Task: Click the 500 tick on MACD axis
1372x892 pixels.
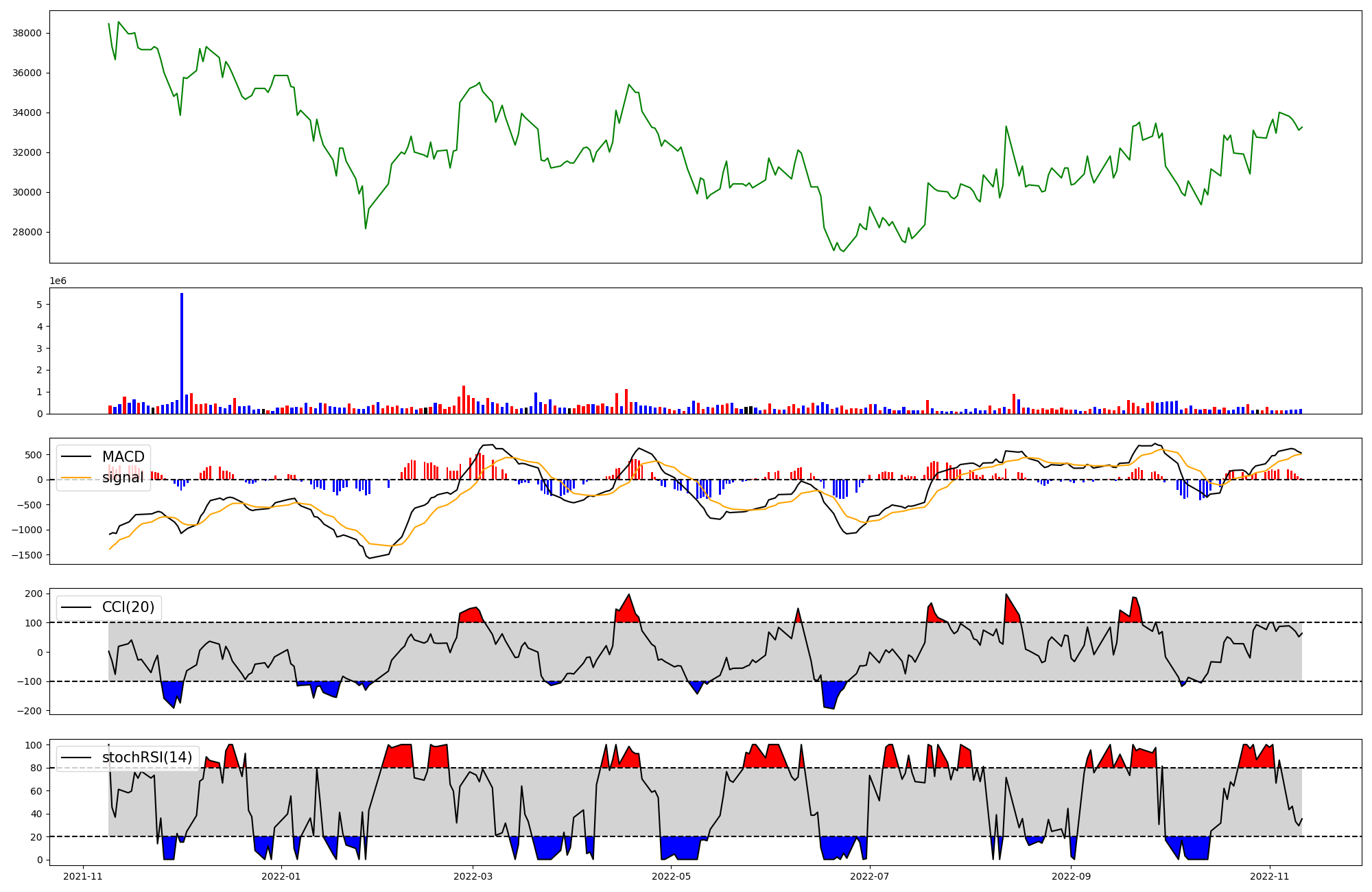Action: point(33,455)
